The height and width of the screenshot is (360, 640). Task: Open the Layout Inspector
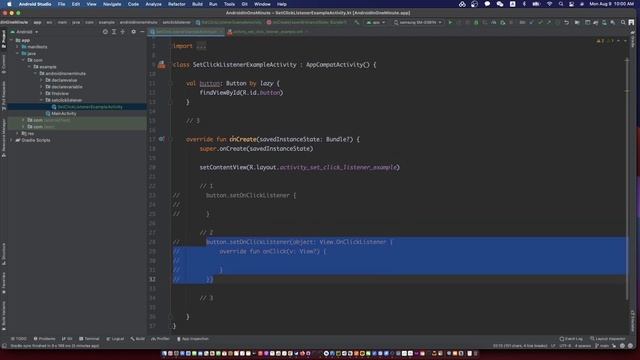(x=607, y=339)
